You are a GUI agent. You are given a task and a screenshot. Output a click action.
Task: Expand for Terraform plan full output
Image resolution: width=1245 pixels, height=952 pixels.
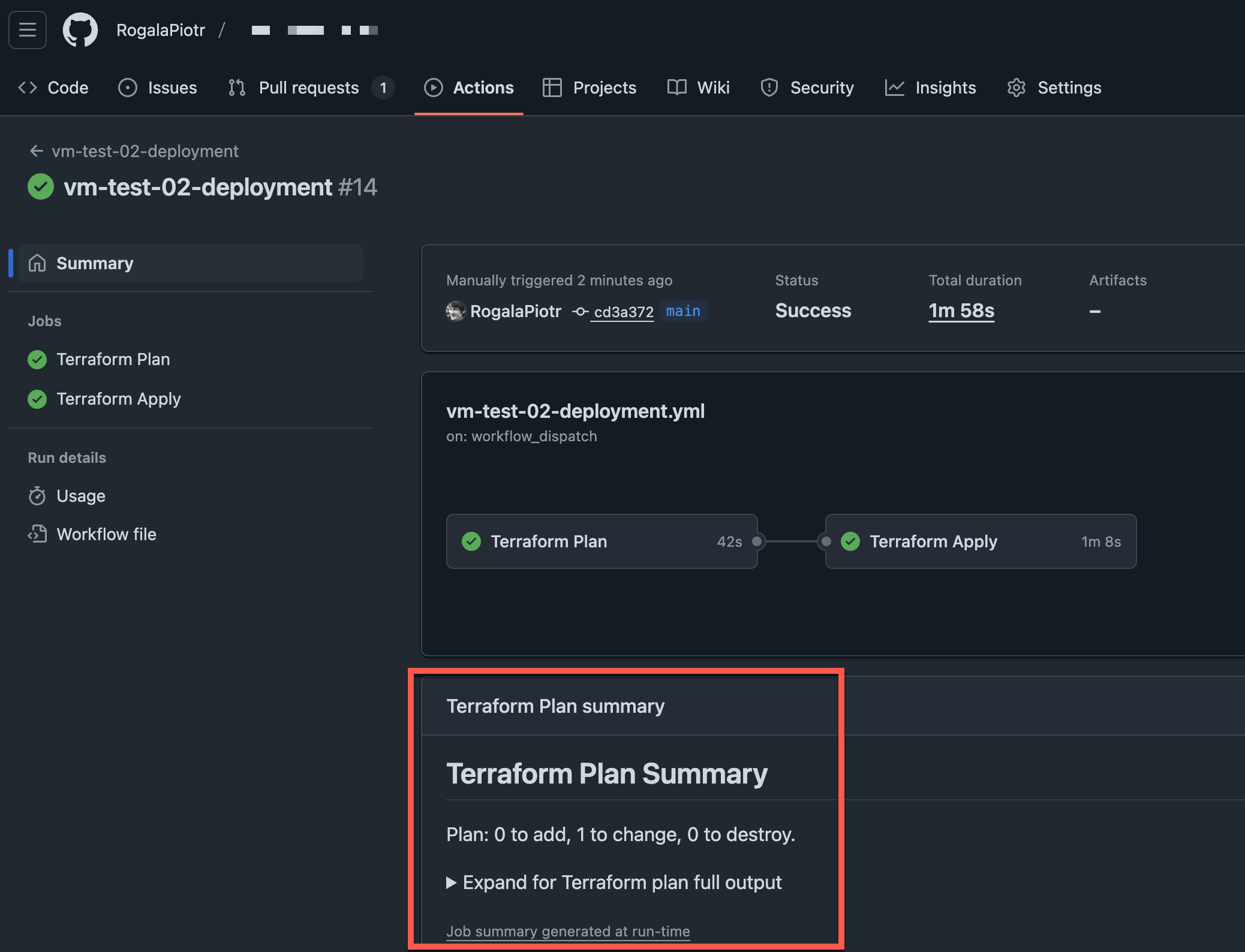(614, 882)
